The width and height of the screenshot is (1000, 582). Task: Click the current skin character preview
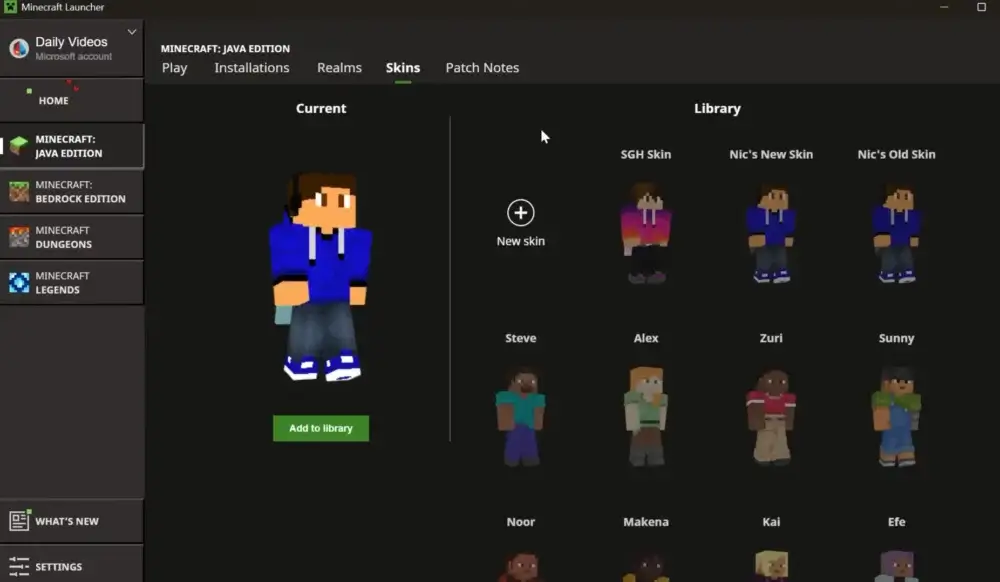pyautogui.click(x=321, y=276)
